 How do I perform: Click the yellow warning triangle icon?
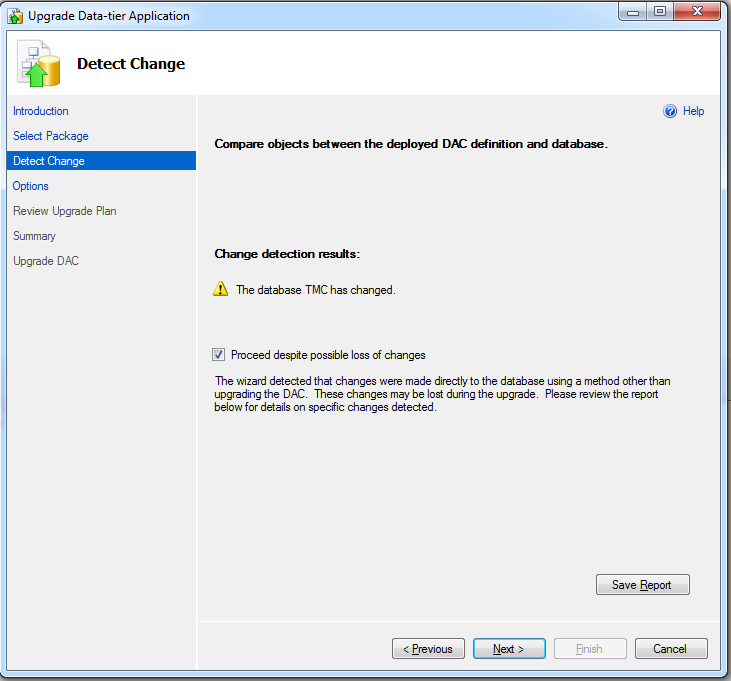(221, 289)
